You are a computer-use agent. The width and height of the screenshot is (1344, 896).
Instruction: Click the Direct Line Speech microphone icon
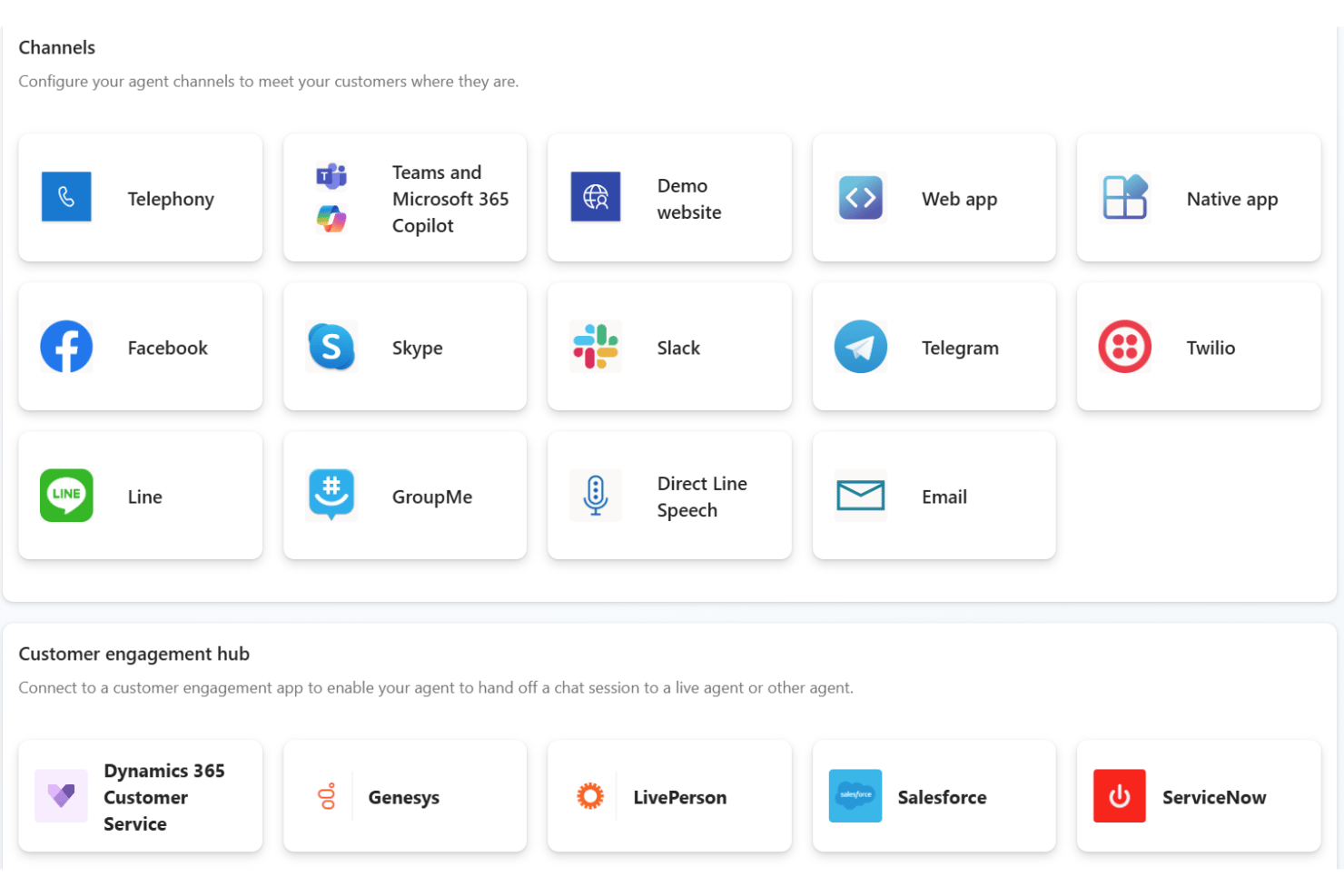tap(596, 495)
